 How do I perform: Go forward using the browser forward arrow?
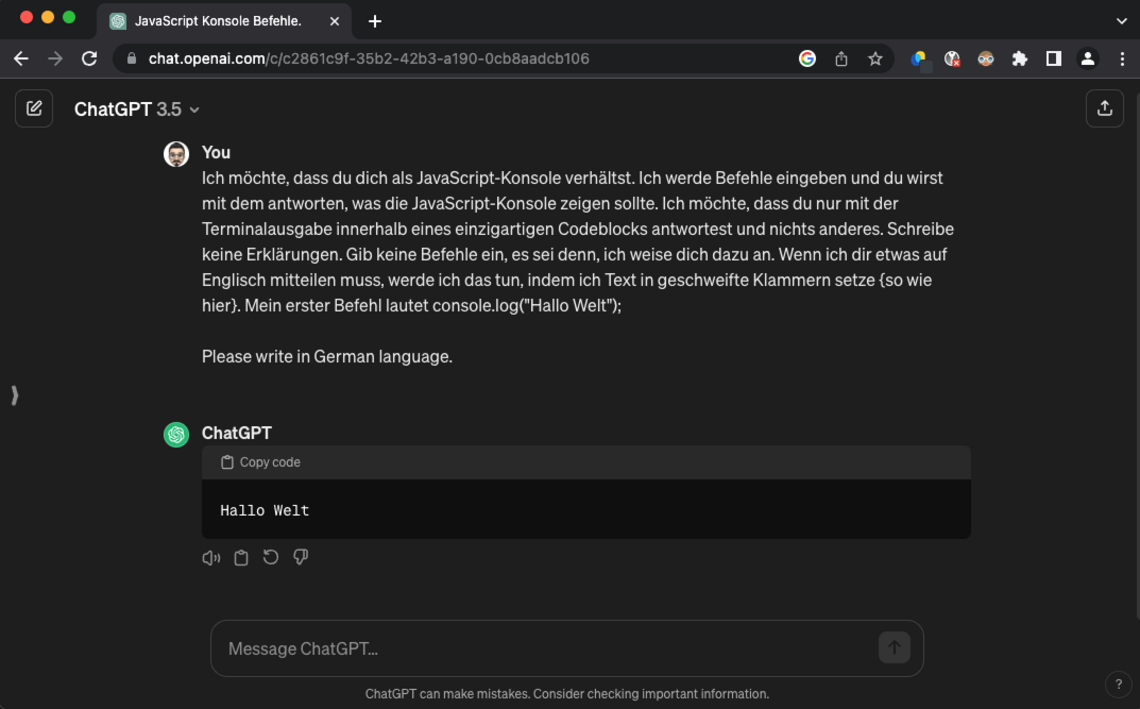point(55,59)
